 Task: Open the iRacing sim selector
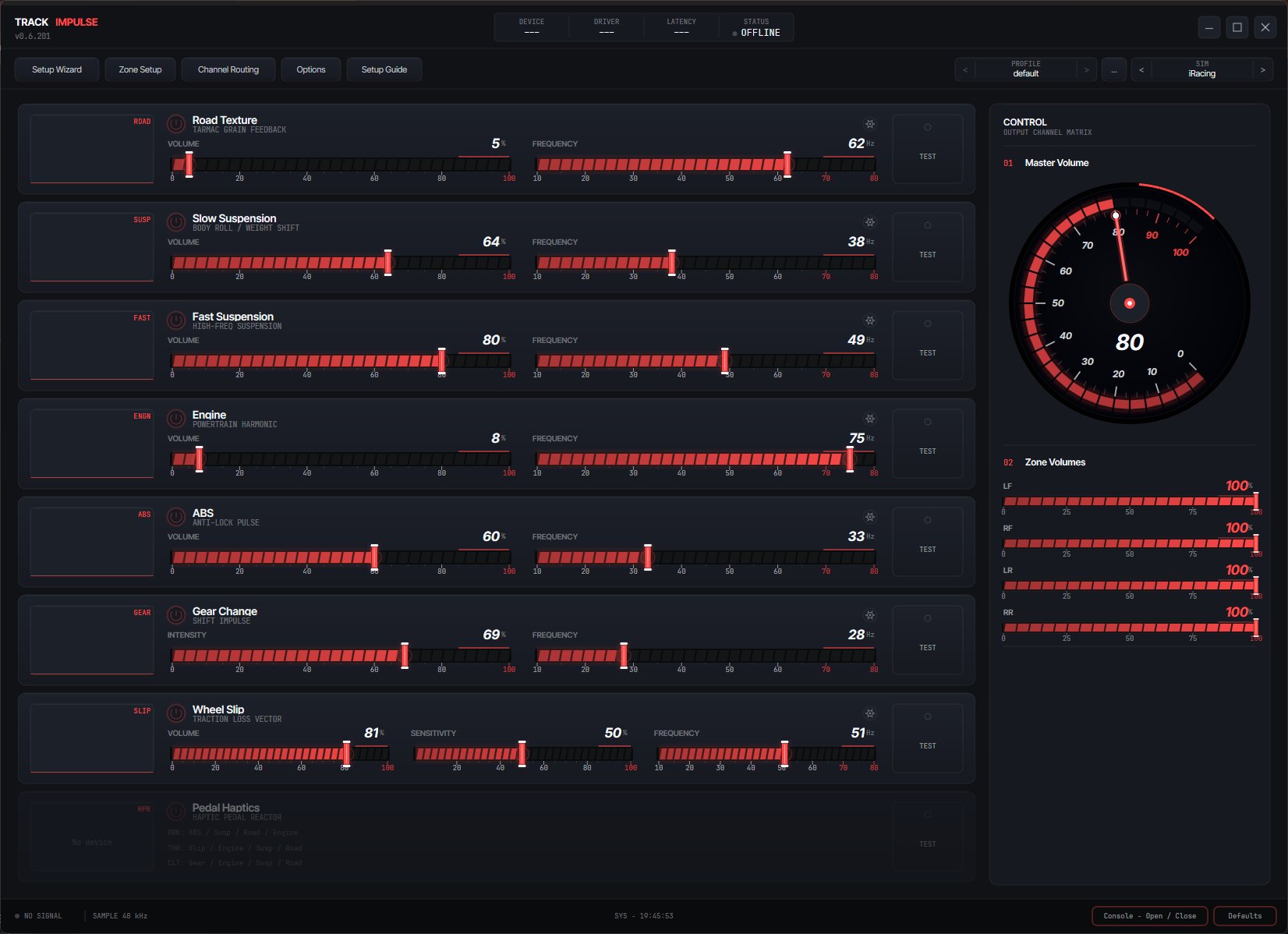[1202, 69]
